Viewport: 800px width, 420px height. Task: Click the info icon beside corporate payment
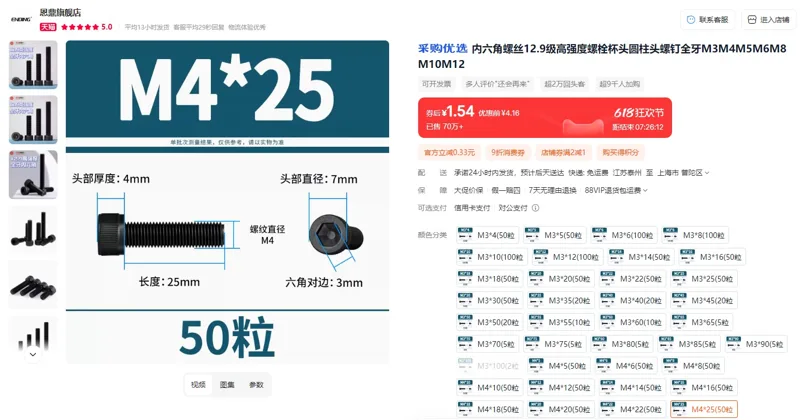(x=535, y=208)
